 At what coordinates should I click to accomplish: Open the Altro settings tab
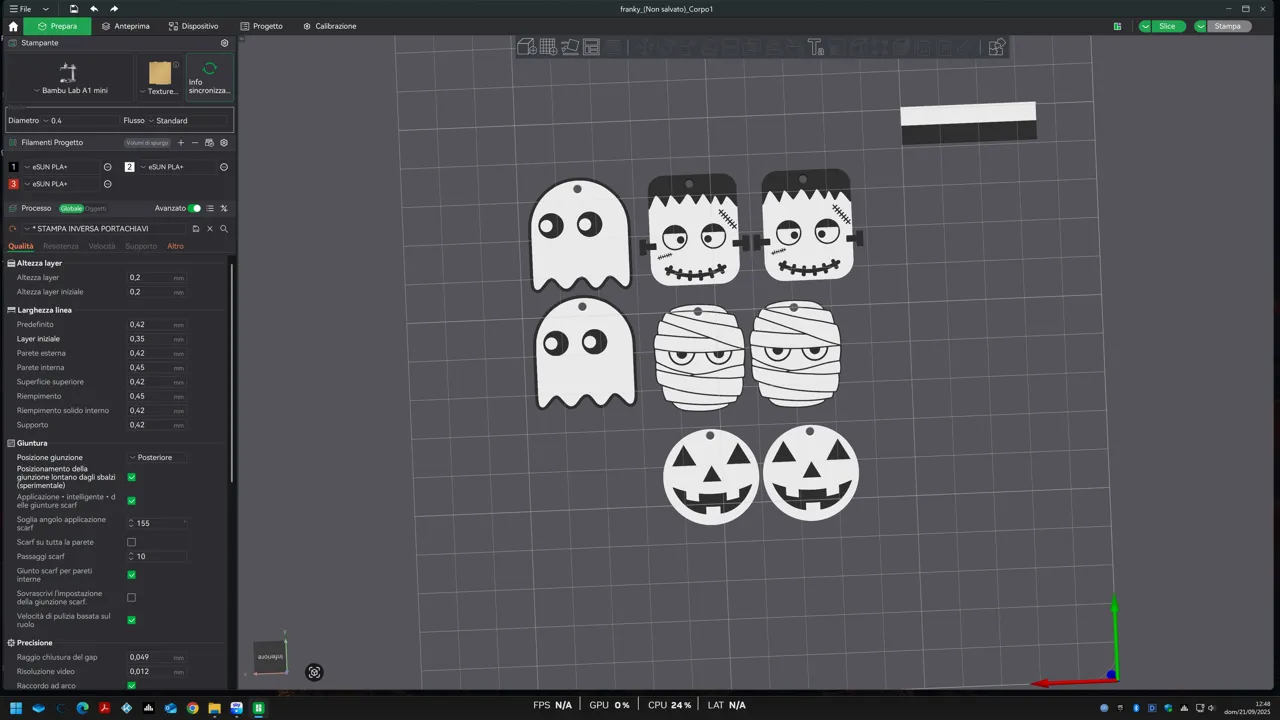pyautogui.click(x=175, y=246)
